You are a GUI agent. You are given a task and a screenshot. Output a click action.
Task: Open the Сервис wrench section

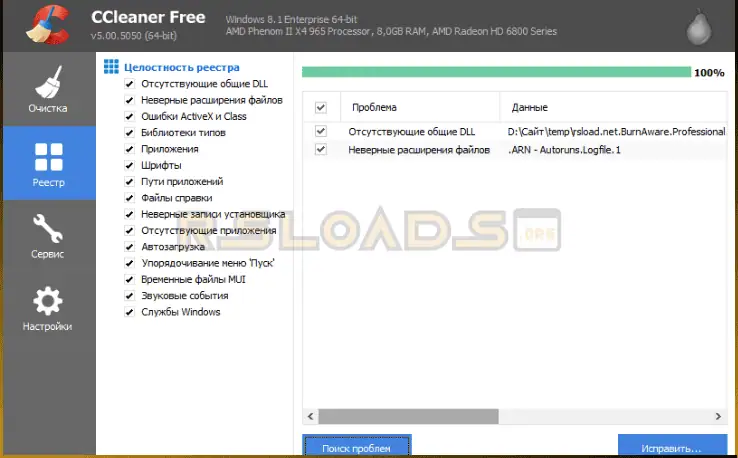coord(48,236)
